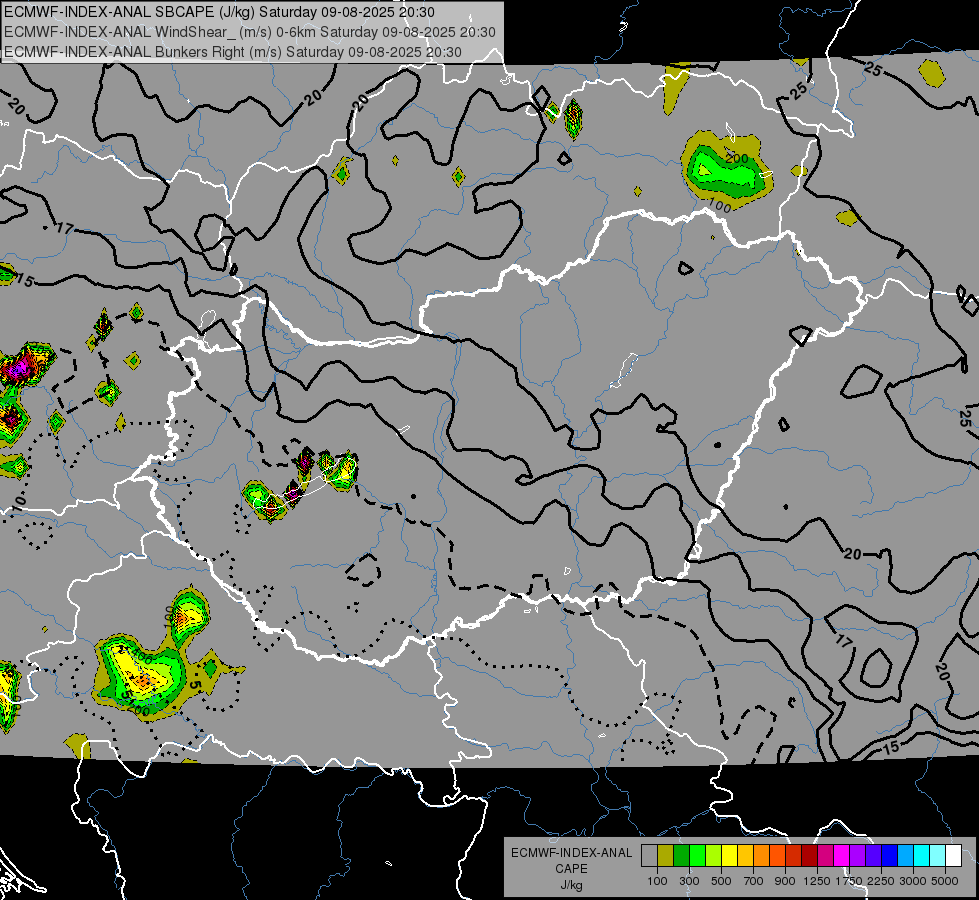Pick the dark maroon red legend swatch
Screen dimensions: 979x900
click(809, 856)
